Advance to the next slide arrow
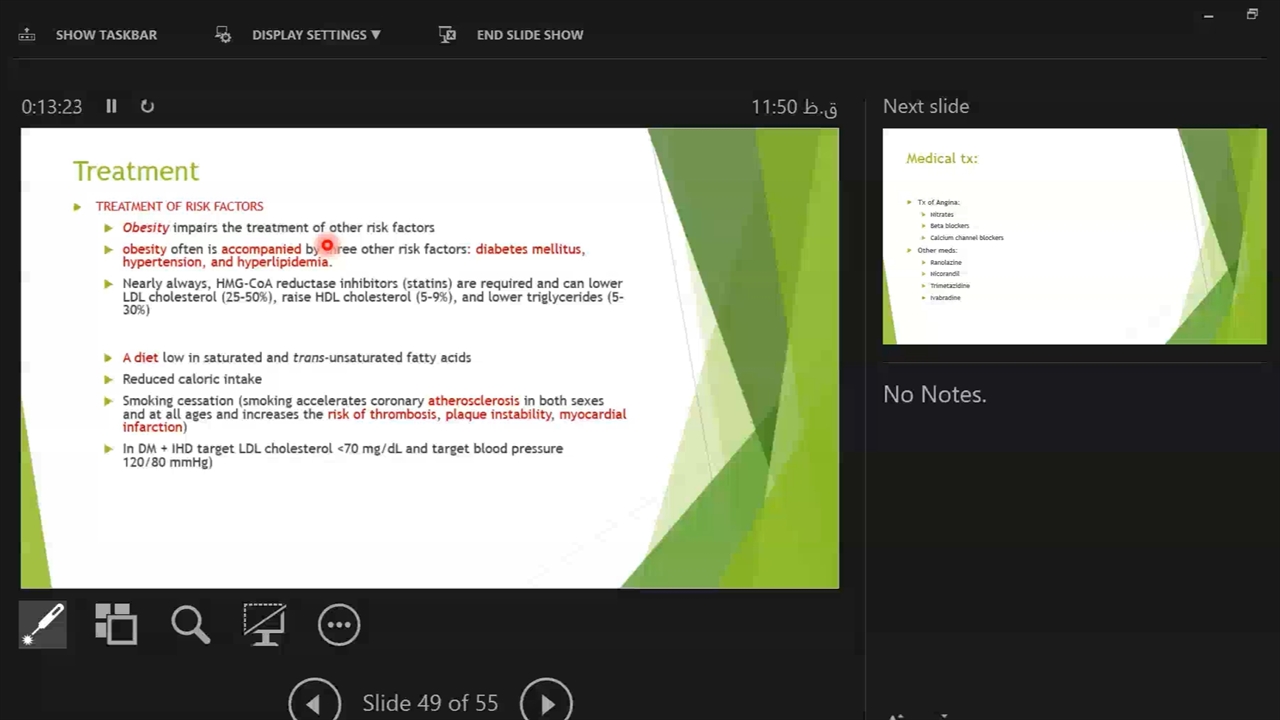 546,702
